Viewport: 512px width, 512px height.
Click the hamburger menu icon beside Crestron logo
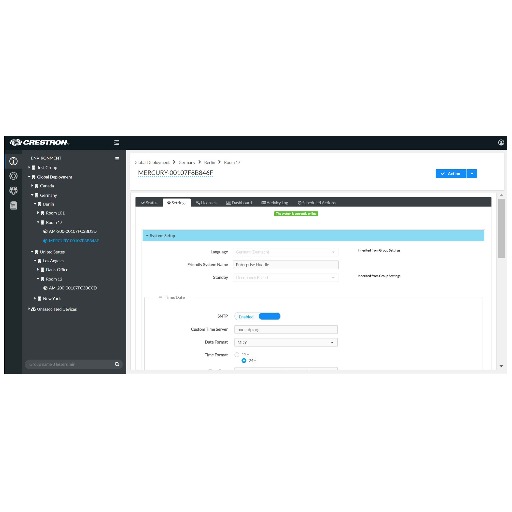click(x=116, y=143)
